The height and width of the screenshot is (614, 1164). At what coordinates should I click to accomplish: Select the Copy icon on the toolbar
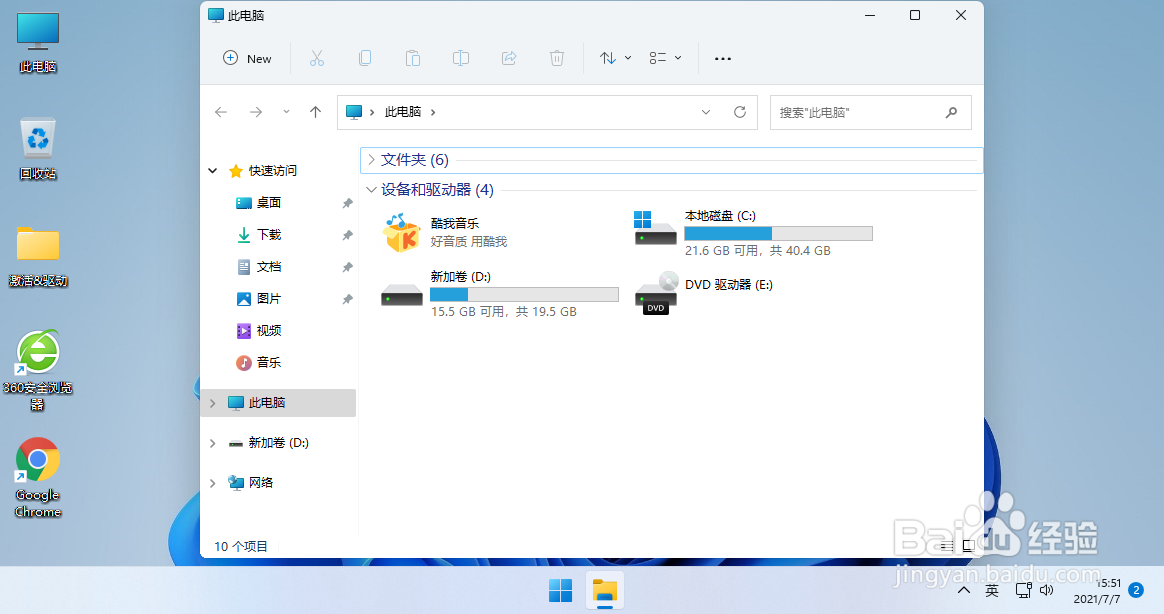coord(365,58)
